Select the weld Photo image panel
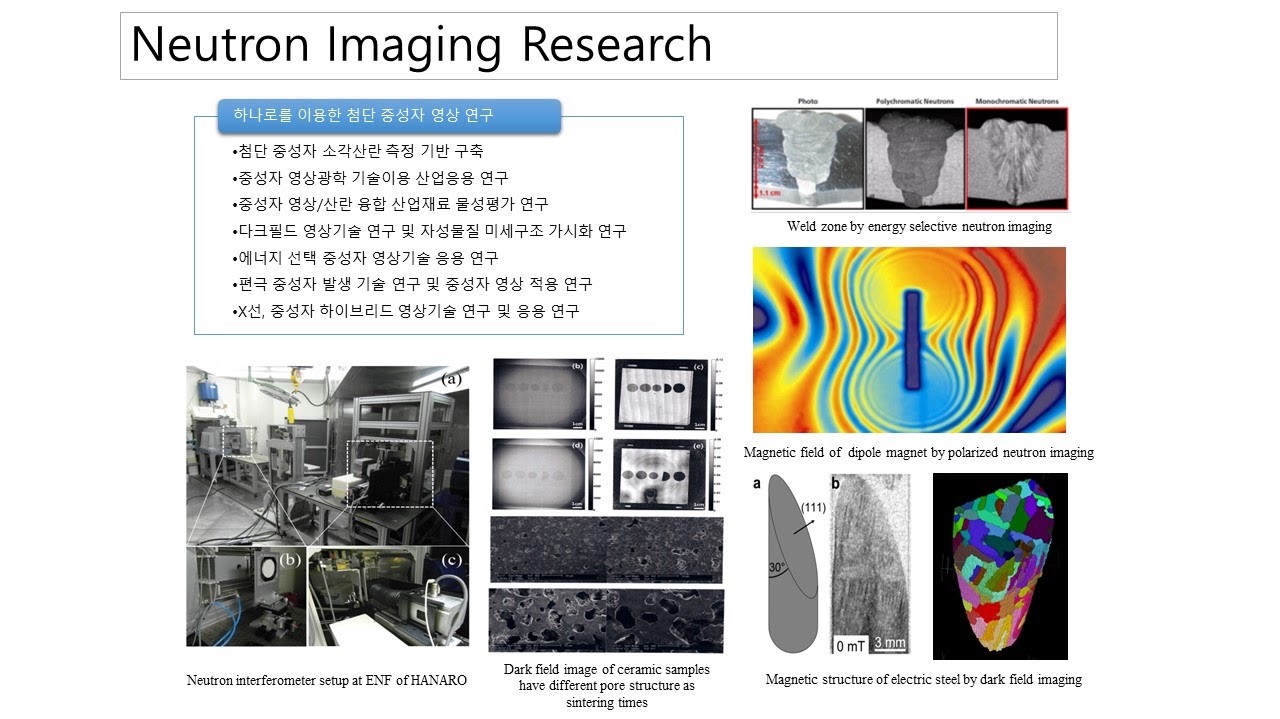Viewport: 1280px width, 719px height. click(807, 158)
